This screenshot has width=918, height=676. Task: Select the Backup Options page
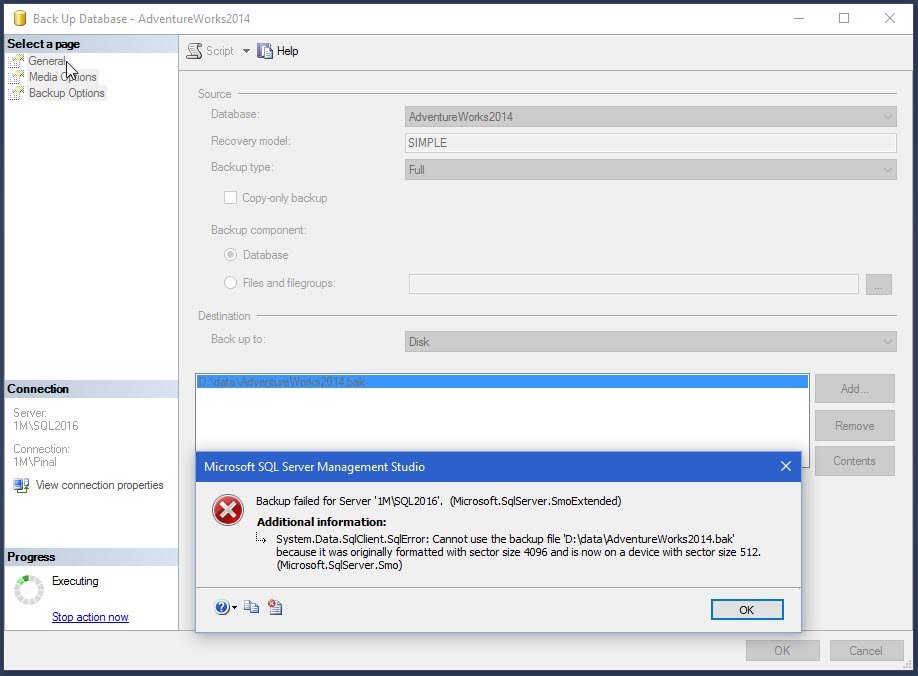[x=67, y=93]
